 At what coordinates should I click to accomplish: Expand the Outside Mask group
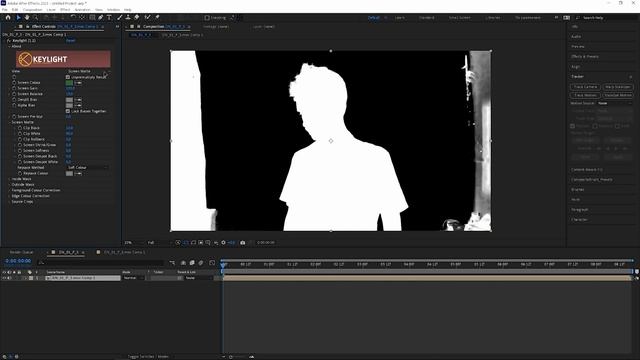tap(10, 184)
